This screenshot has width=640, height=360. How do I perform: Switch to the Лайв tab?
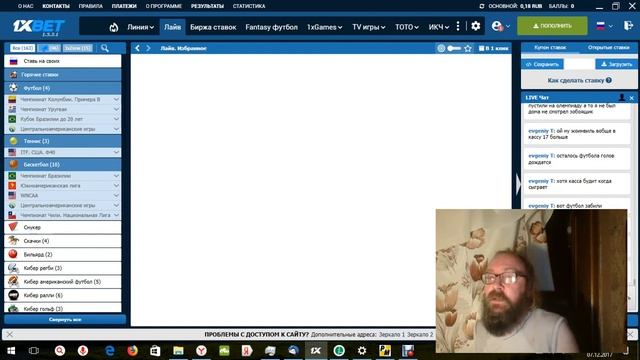point(172,27)
